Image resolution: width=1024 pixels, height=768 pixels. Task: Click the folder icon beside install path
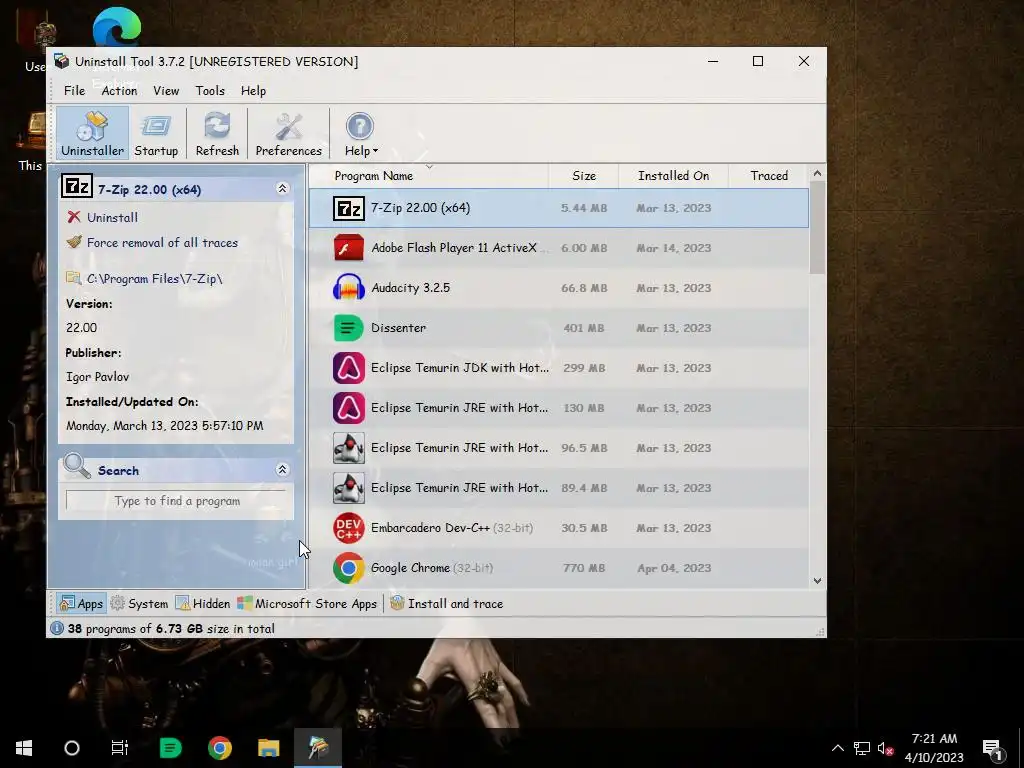73,278
